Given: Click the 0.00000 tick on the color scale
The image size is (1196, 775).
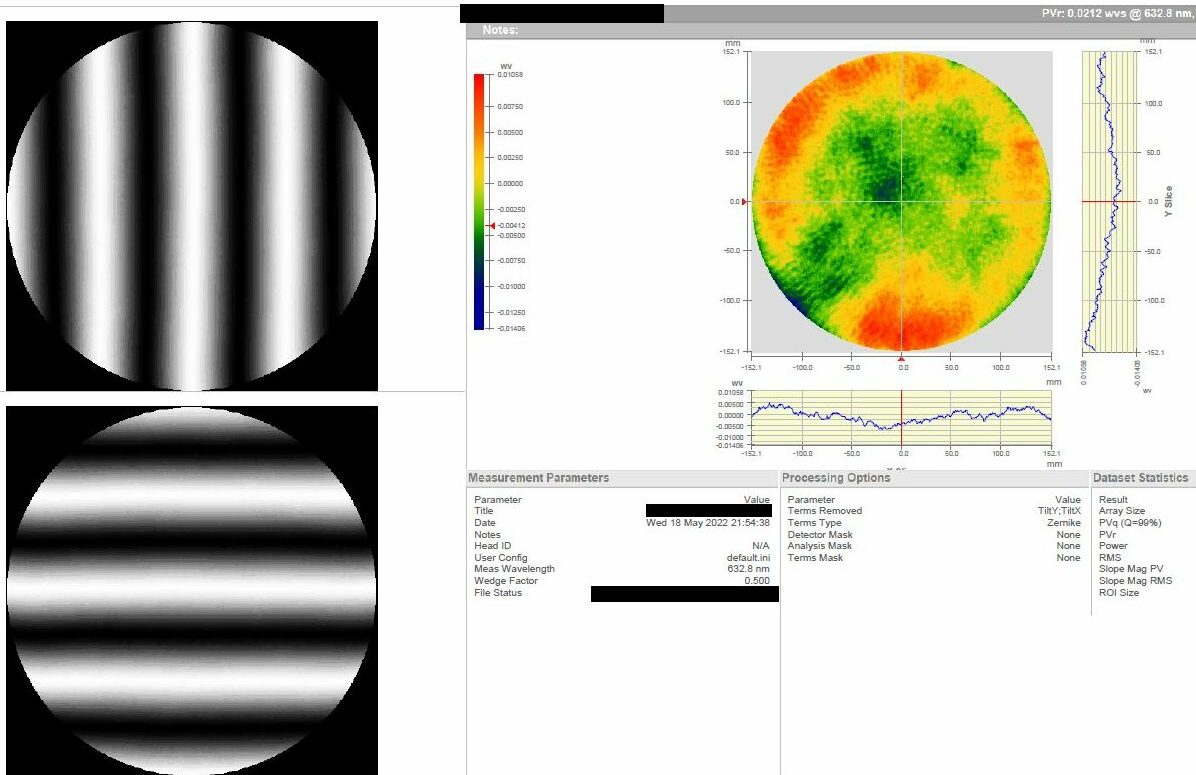Looking at the screenshot, I should 510,184.
